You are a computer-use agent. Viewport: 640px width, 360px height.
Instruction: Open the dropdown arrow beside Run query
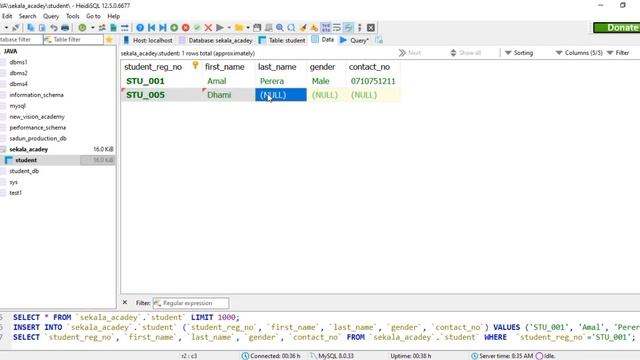[229, 28]
